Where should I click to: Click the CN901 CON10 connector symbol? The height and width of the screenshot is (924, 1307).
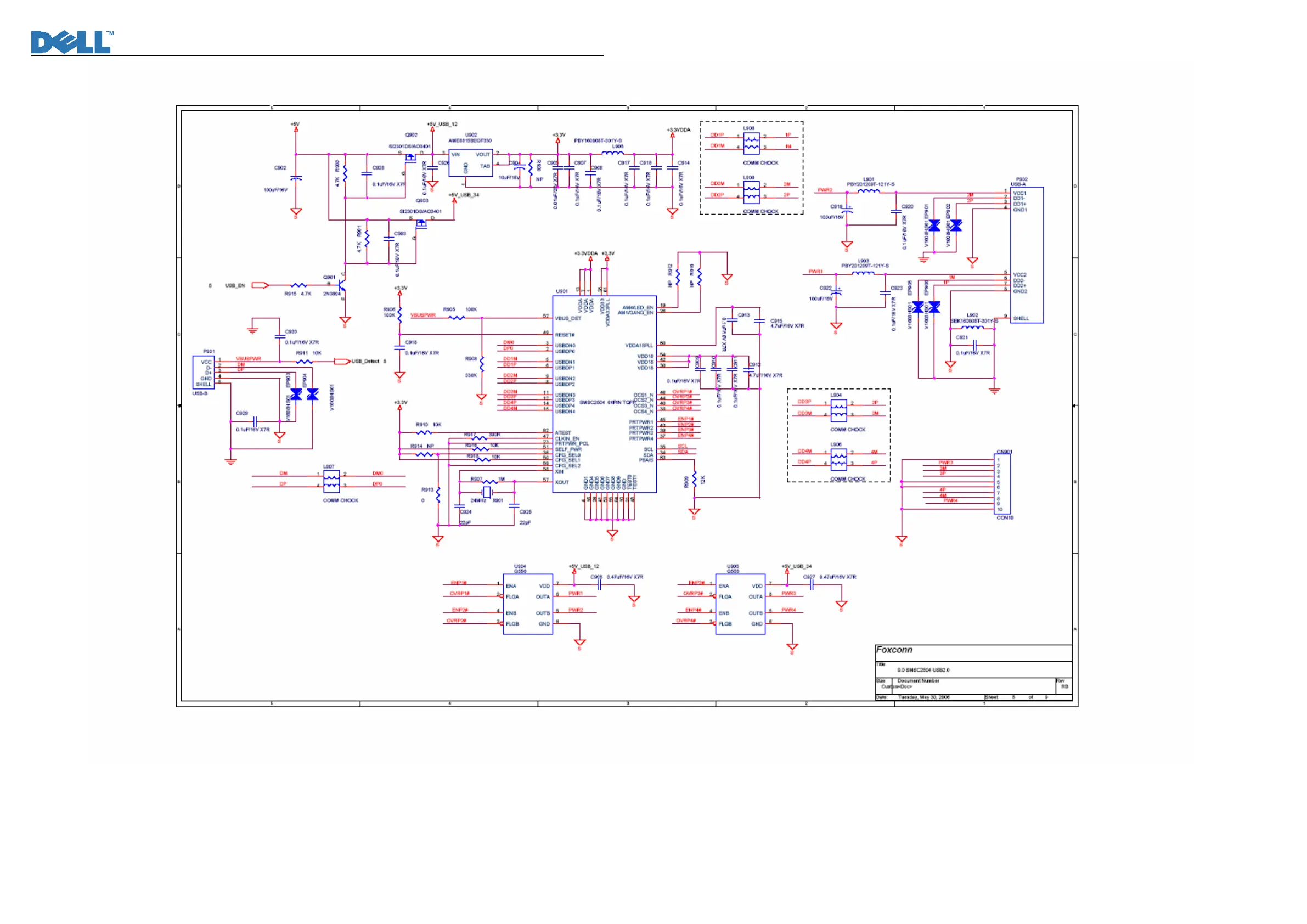pyautogui.click(x=1001, y=484)
